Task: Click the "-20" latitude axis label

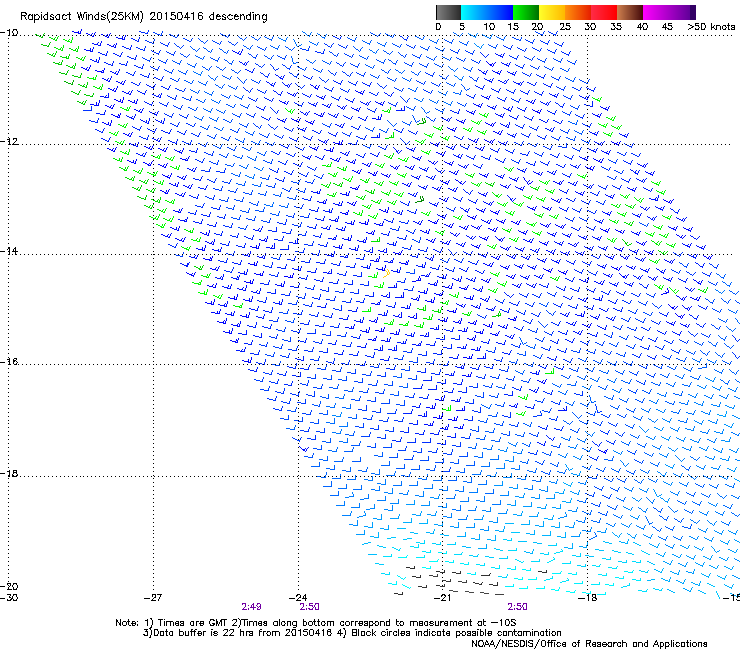Action: tap(9, 586)
